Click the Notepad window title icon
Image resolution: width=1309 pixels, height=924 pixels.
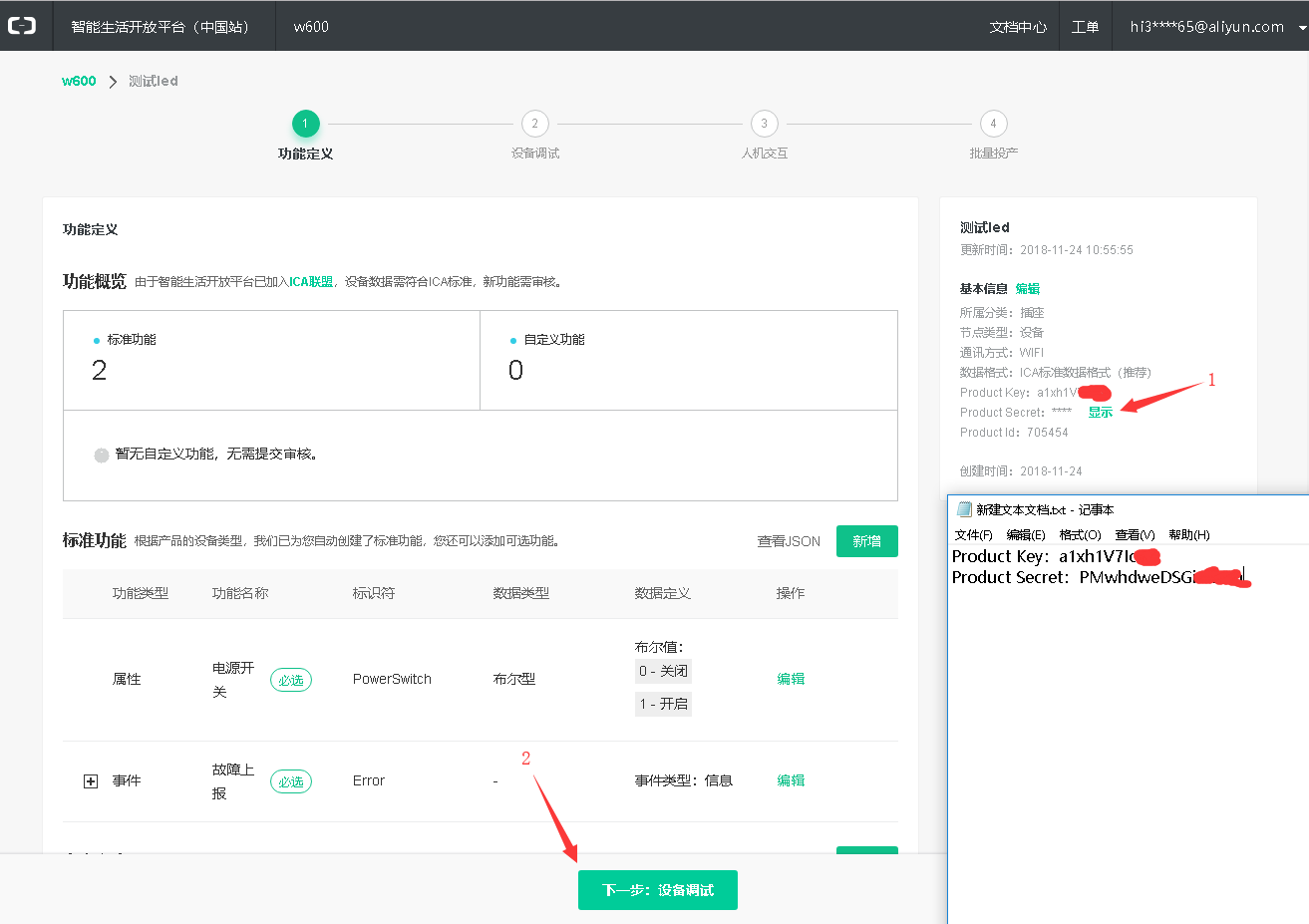963,509
